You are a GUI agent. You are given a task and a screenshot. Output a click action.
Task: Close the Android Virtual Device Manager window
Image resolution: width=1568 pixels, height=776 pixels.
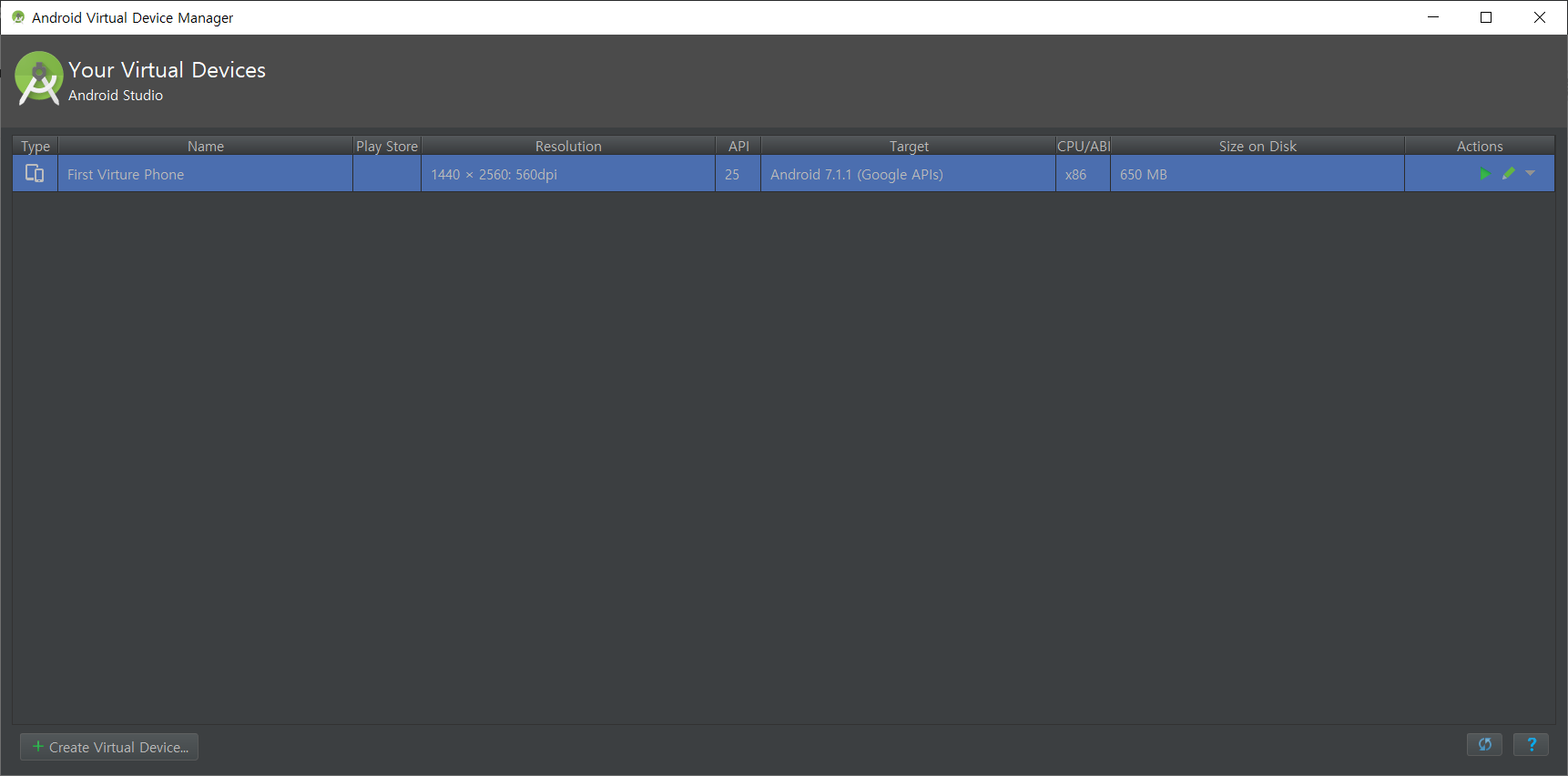tap(1540, 17)
